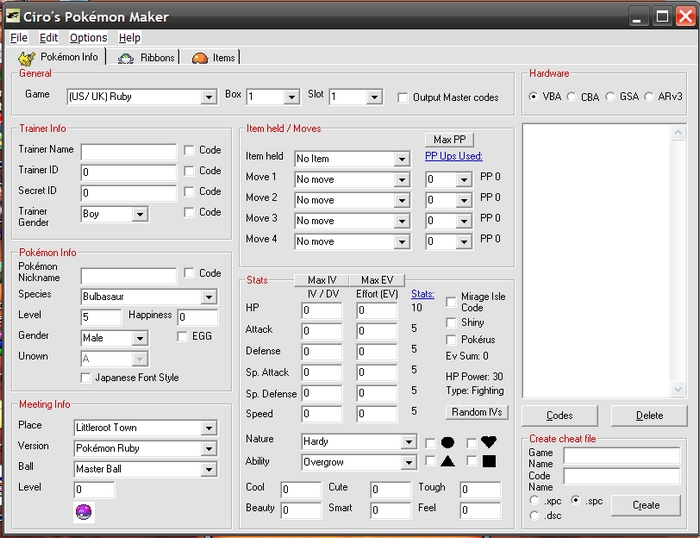Switch to the Ribbons tab
Viewport: 700px width, 538px height.
tap(146, 58)
